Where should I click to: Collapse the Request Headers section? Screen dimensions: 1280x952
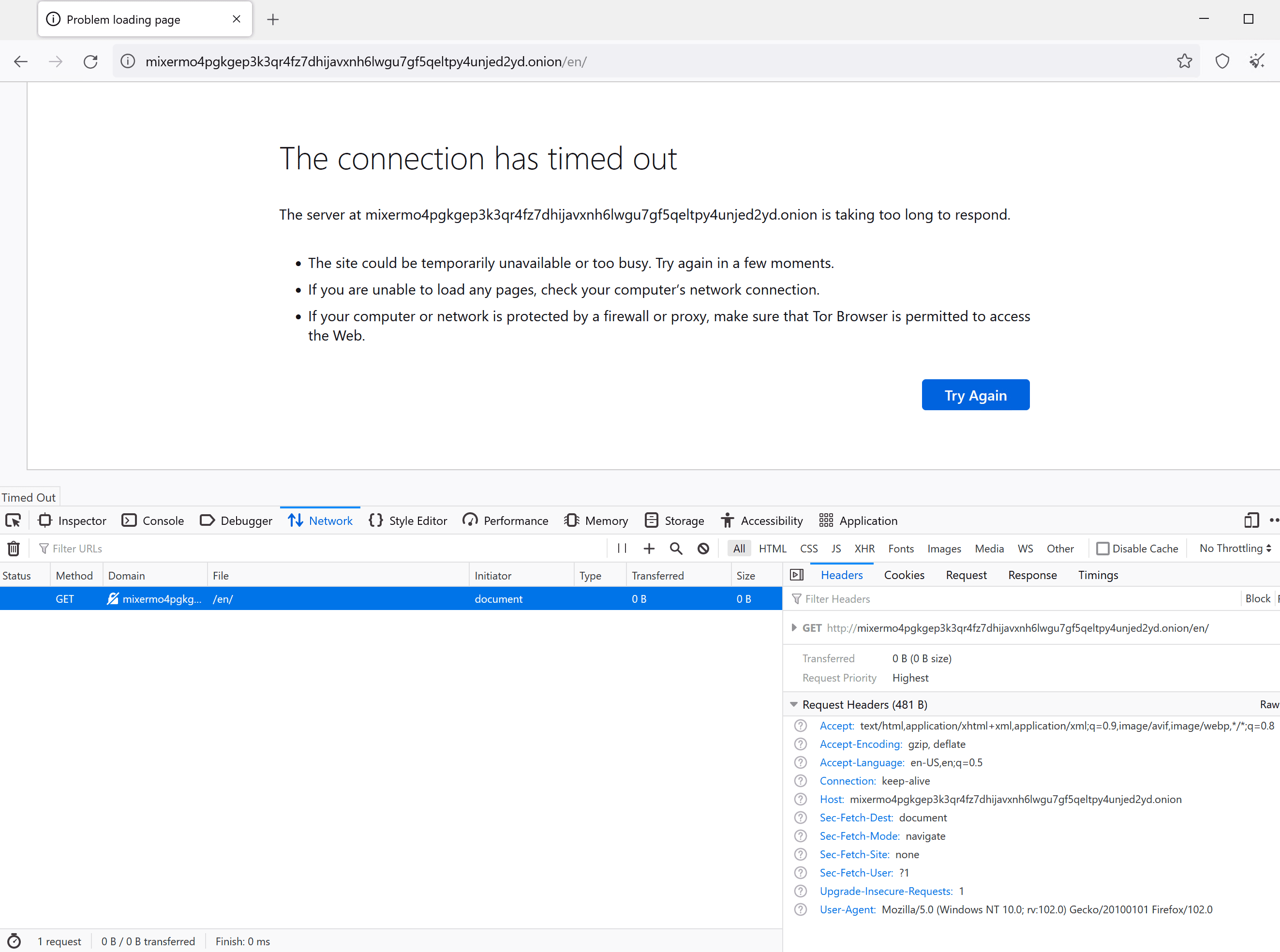tap(793, 704)
